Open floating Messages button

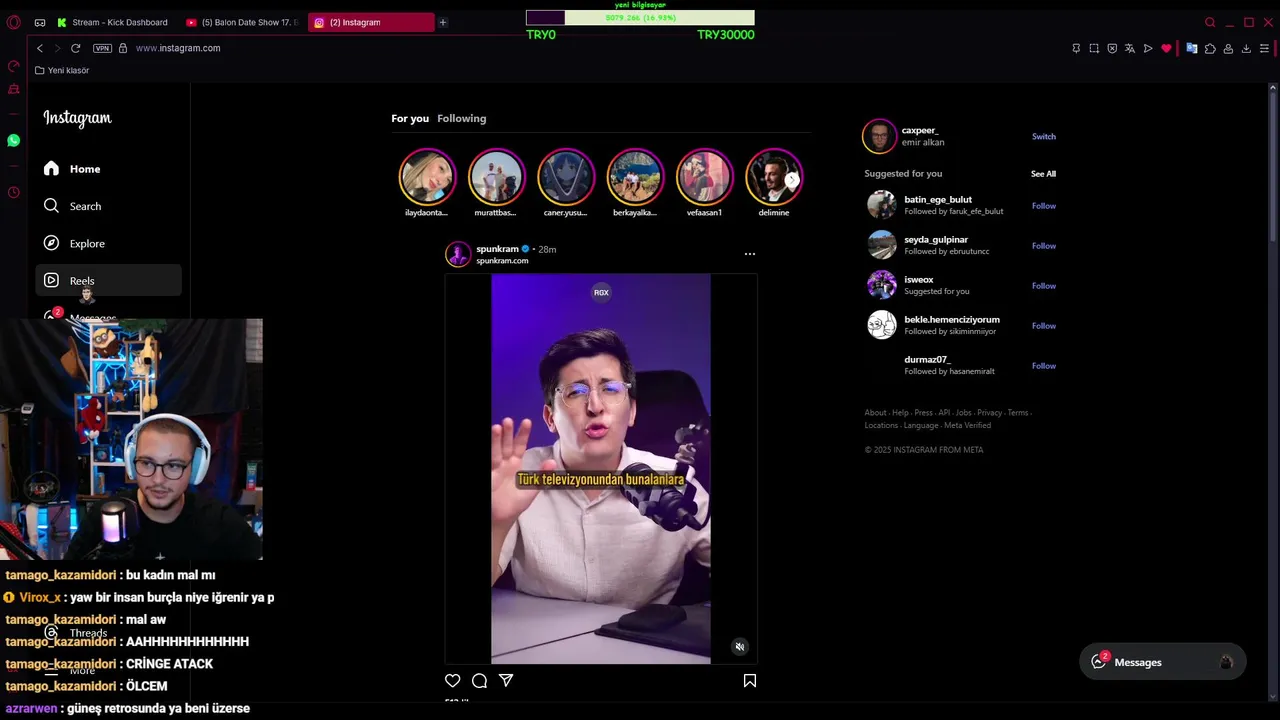1163,662
